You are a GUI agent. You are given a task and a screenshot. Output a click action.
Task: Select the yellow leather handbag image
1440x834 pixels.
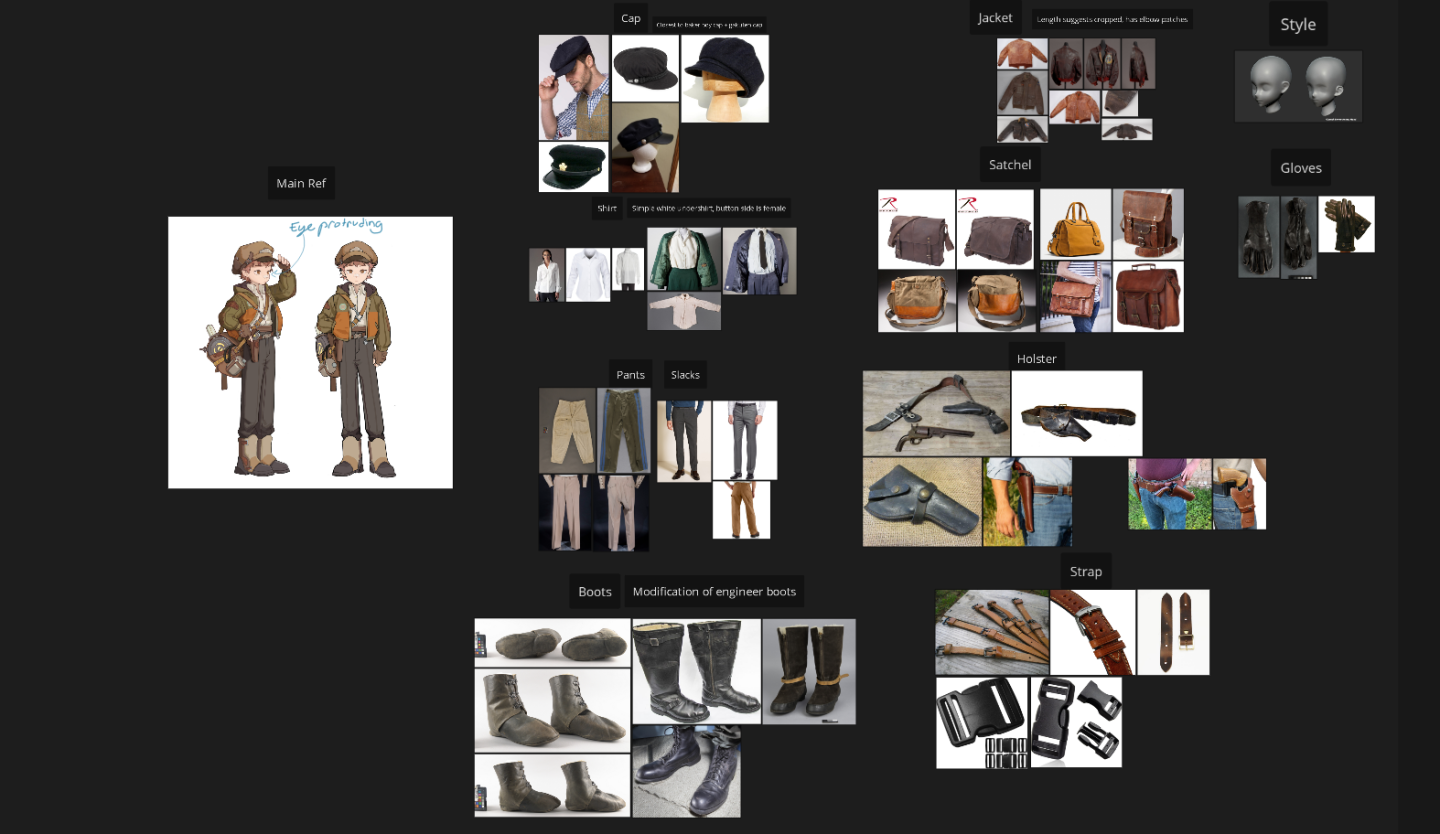click(1076, 224)
